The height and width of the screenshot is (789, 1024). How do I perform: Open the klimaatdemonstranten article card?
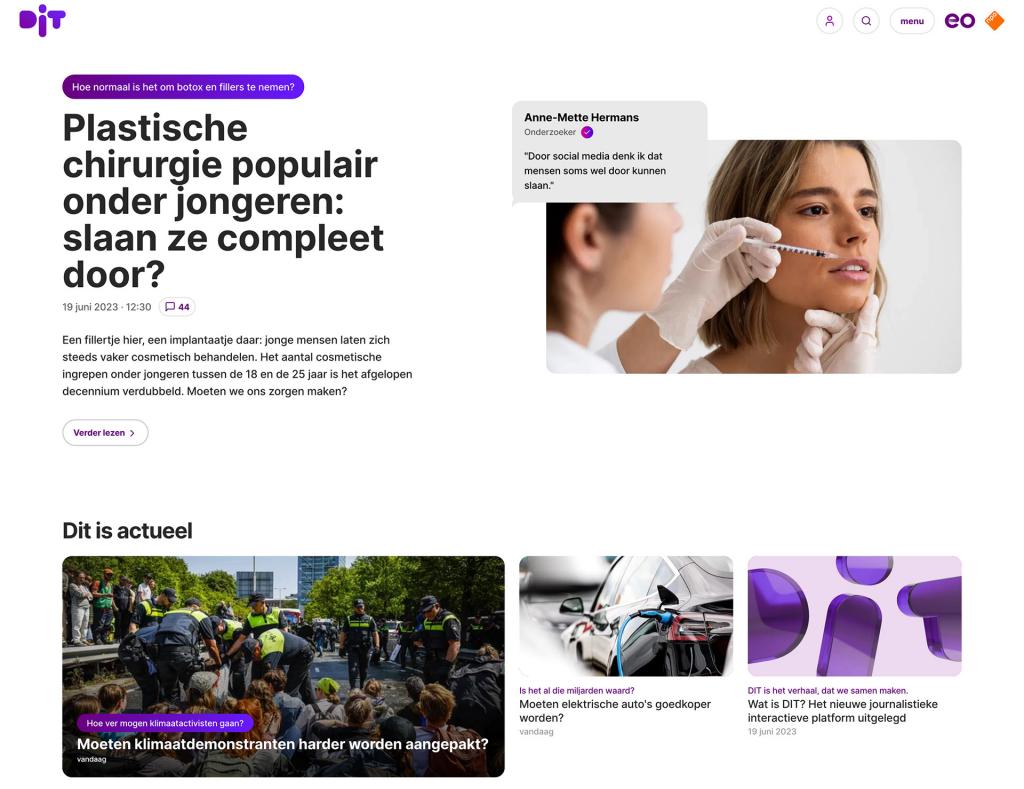coord(283,666)
